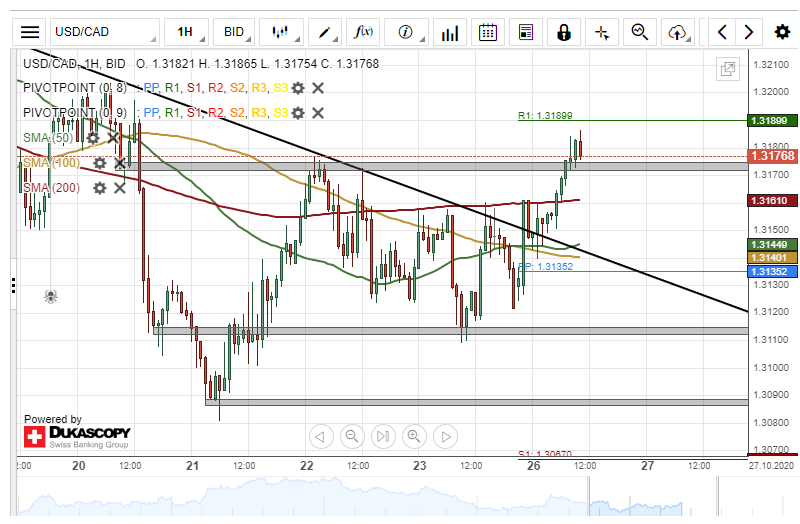The width and height of the screenshot is (800, 524).
Task: Activate the crosshair cursor tool
Action: pos(602,32)
